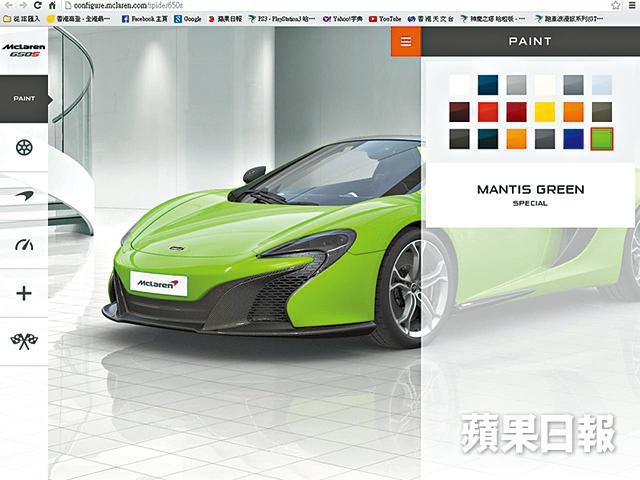Pick the light silver paint swatch
Viewport: 640px width, 480px height.
coord(516,84)
